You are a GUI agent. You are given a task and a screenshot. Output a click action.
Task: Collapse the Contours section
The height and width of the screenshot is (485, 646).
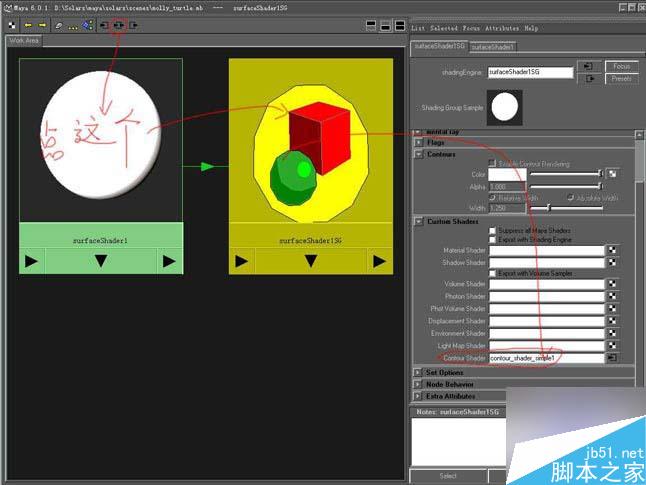pyautogui.click(x=419, y=154)
